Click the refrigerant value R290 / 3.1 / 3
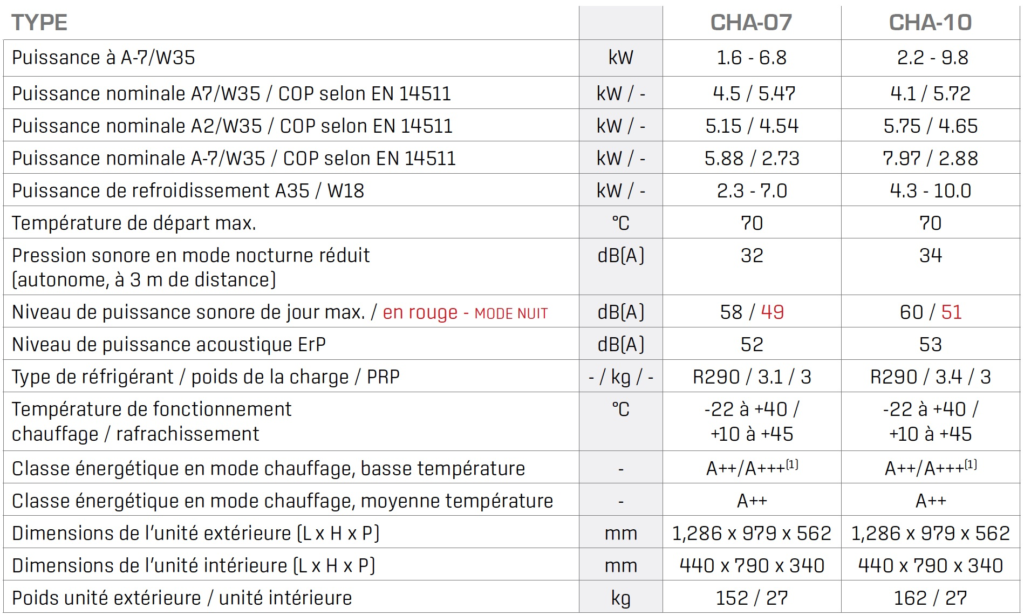The image size is (1024, 615). (x=751, y=377)
